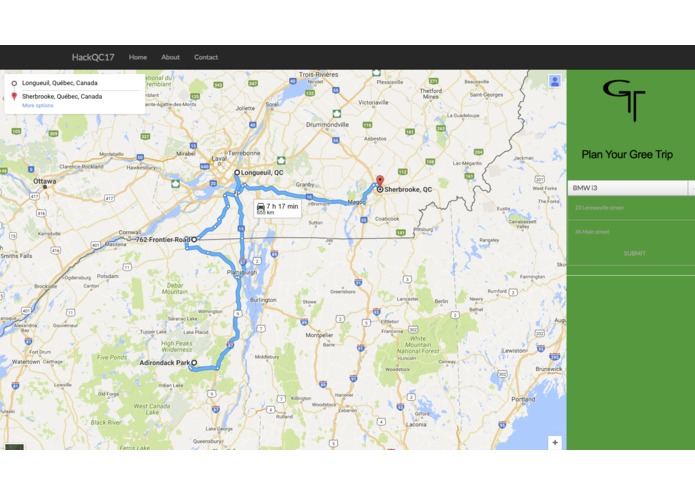Click the HackQC17 brand link
Image resolution: width=695 pixels, height=494 pixels.
coord(93,57)
